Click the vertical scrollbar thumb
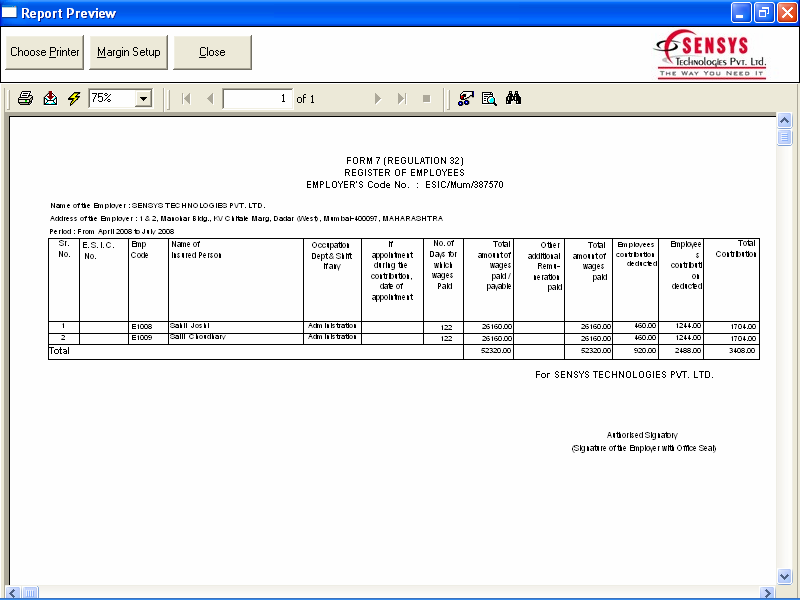This screenshot has width=800, height=600. (x=784, y=137)
